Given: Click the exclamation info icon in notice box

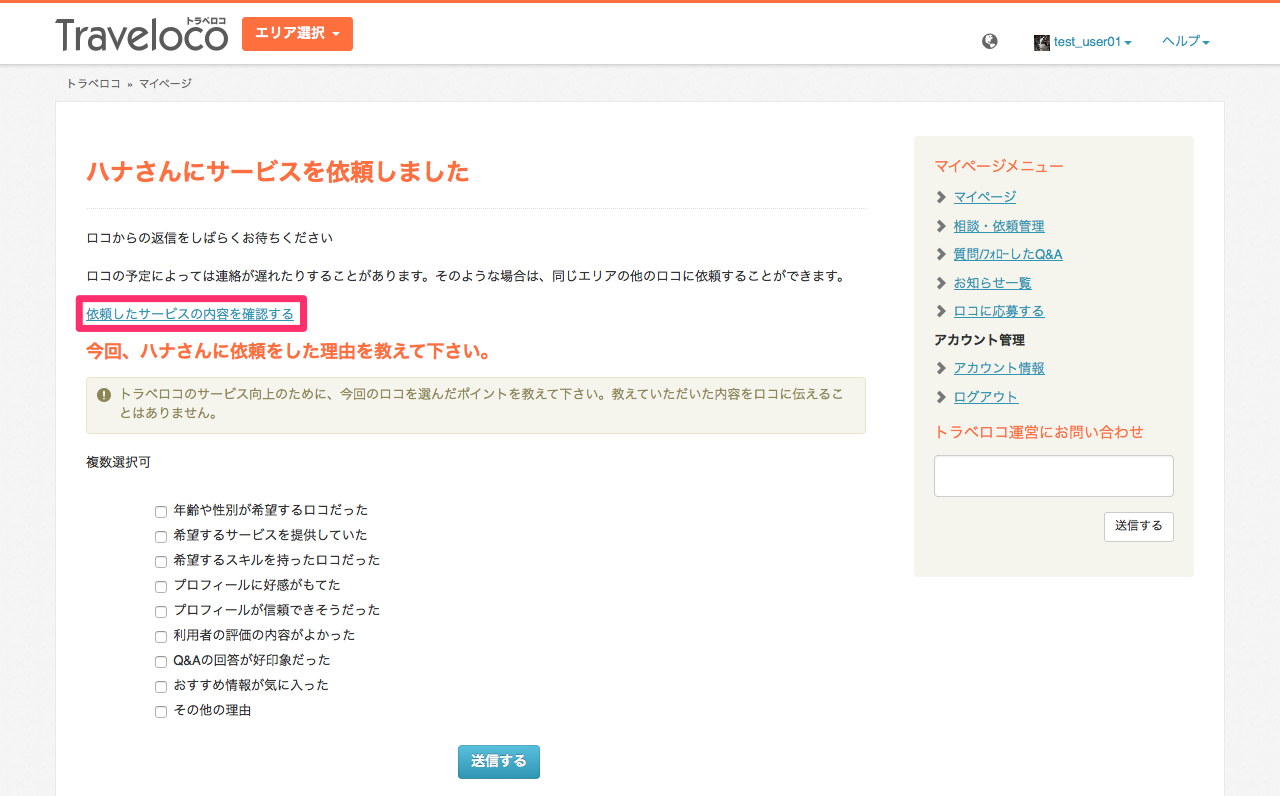Looking at the screenshot, I should click(104, 395).
